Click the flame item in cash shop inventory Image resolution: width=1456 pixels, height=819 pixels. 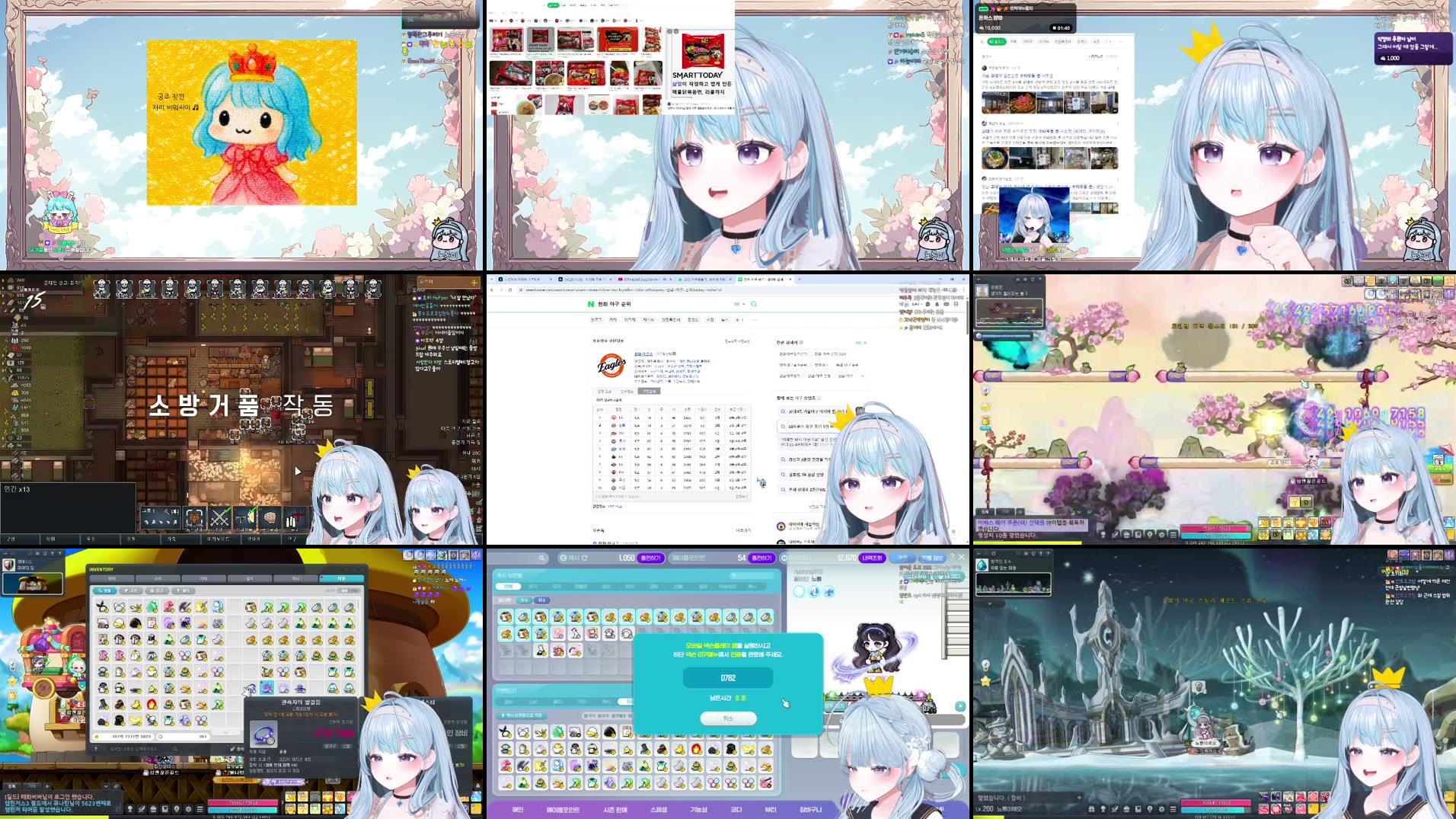tap(696, 749)
